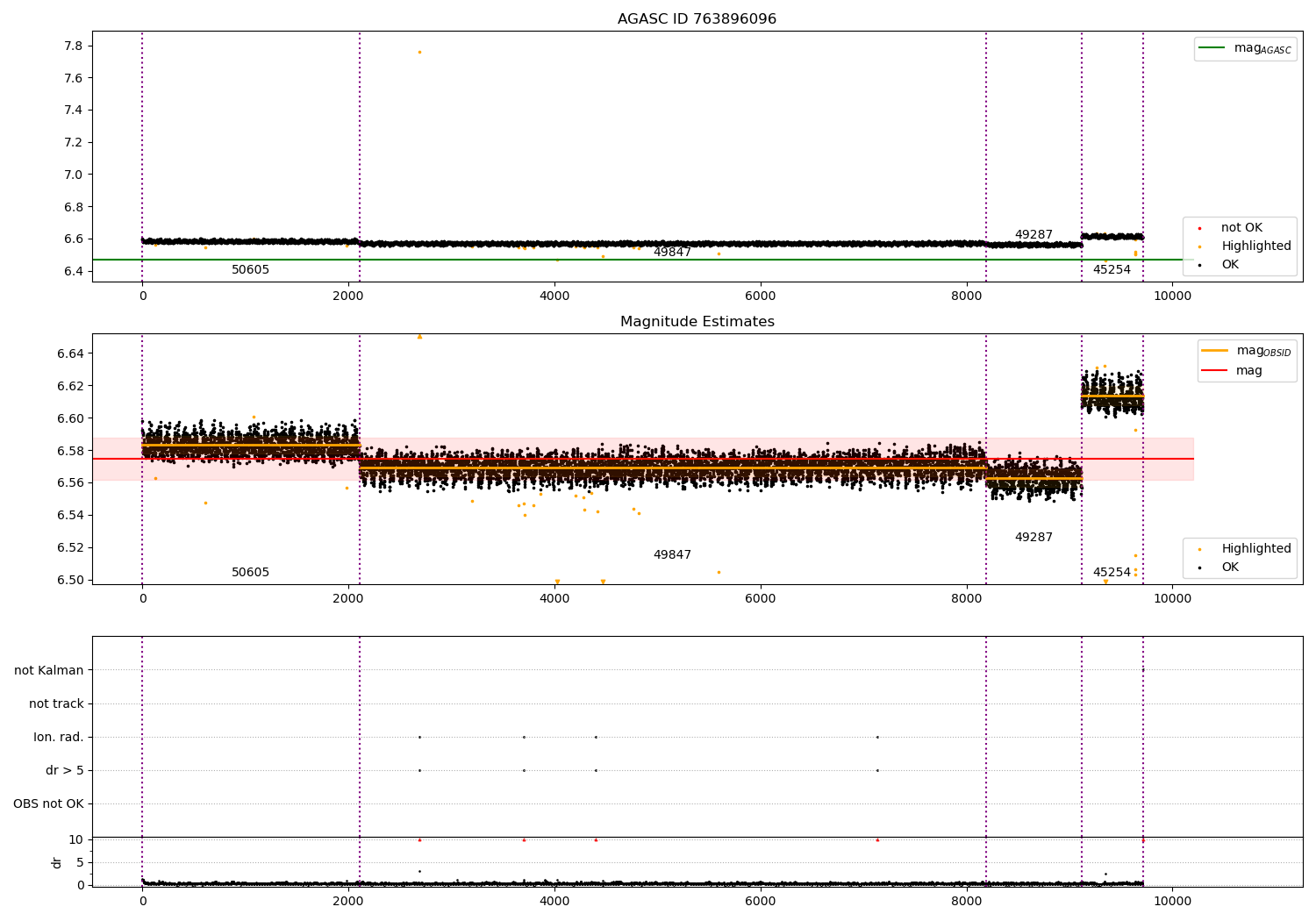This screenshot has width=1316, height=921.
Task: Select the orange outlier point near 7.76
Action: point(419,52)
